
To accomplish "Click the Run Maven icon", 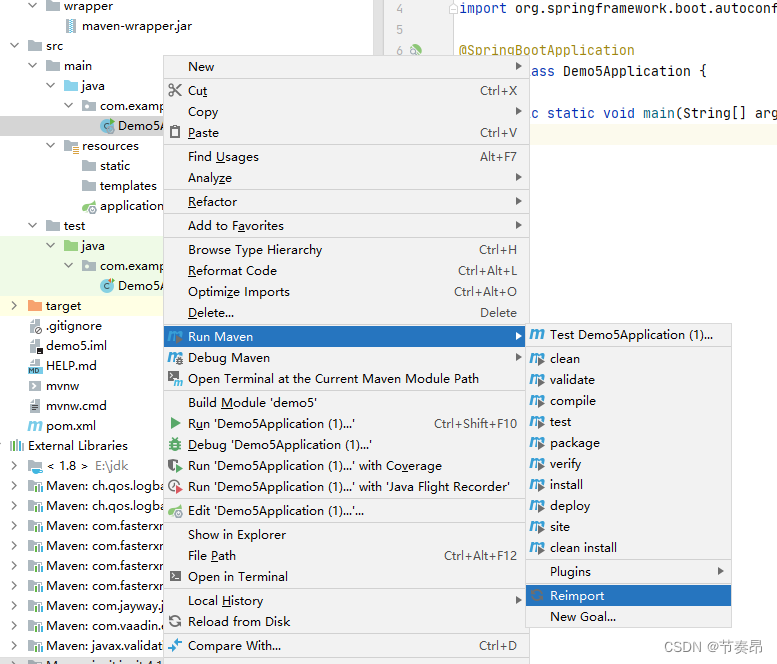I will [x=175, y=336].
